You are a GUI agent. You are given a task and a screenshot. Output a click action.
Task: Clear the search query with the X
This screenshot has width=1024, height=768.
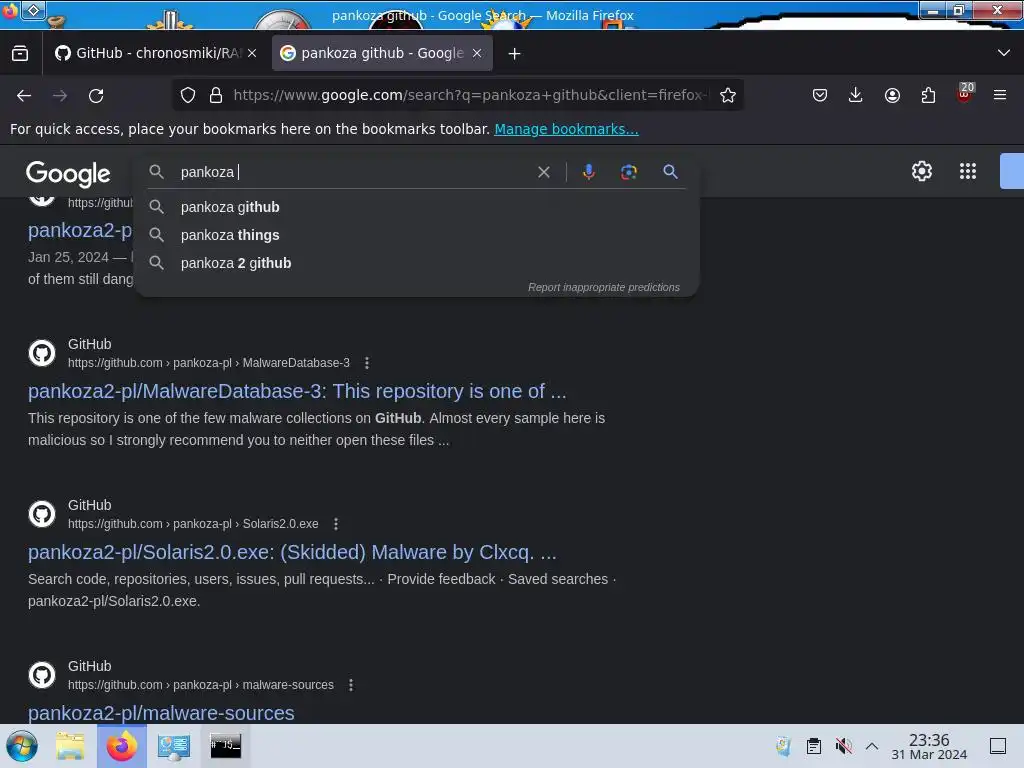[543, 172]
